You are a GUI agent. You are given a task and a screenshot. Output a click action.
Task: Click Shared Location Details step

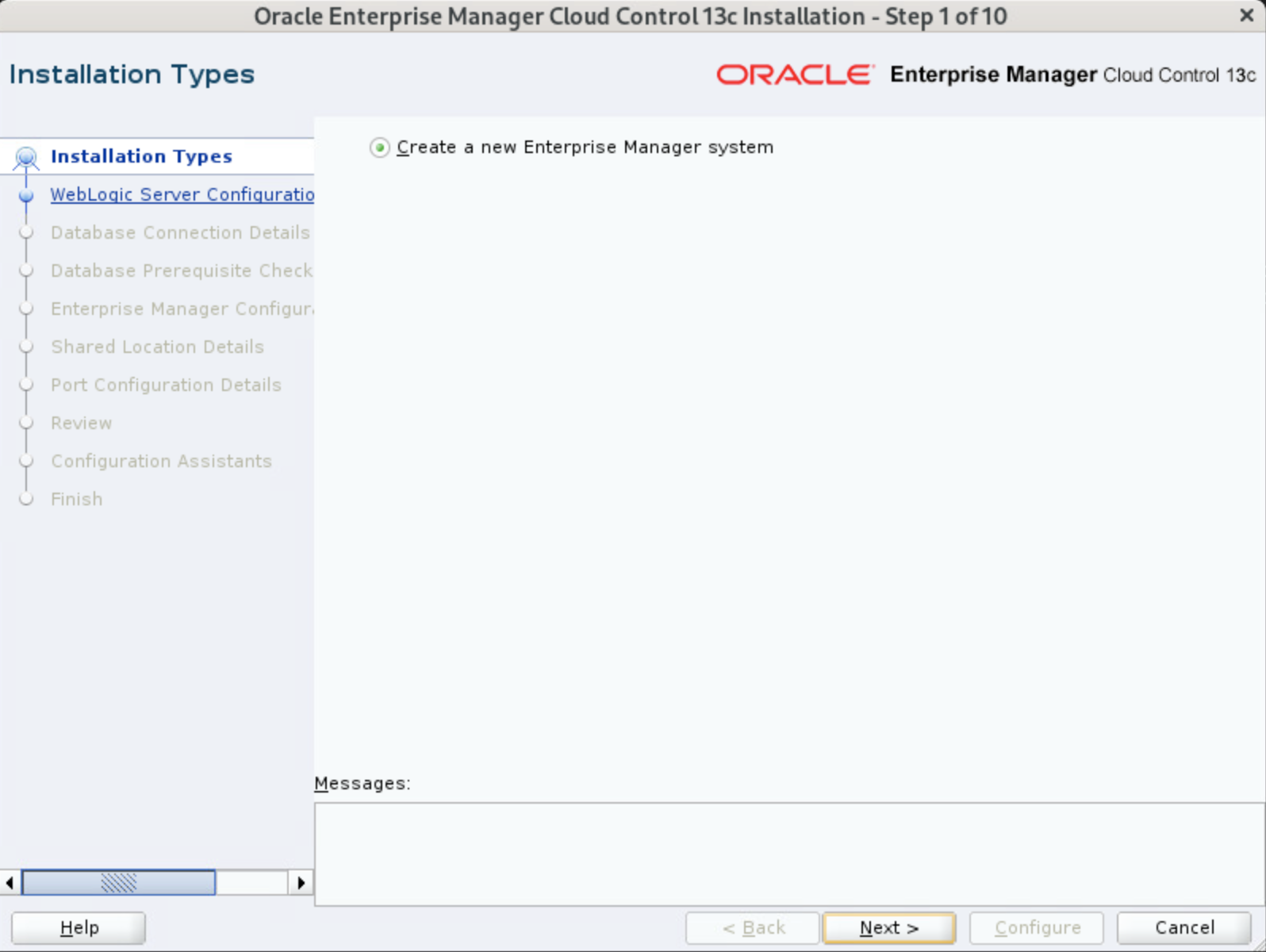(x=157, y=347)
